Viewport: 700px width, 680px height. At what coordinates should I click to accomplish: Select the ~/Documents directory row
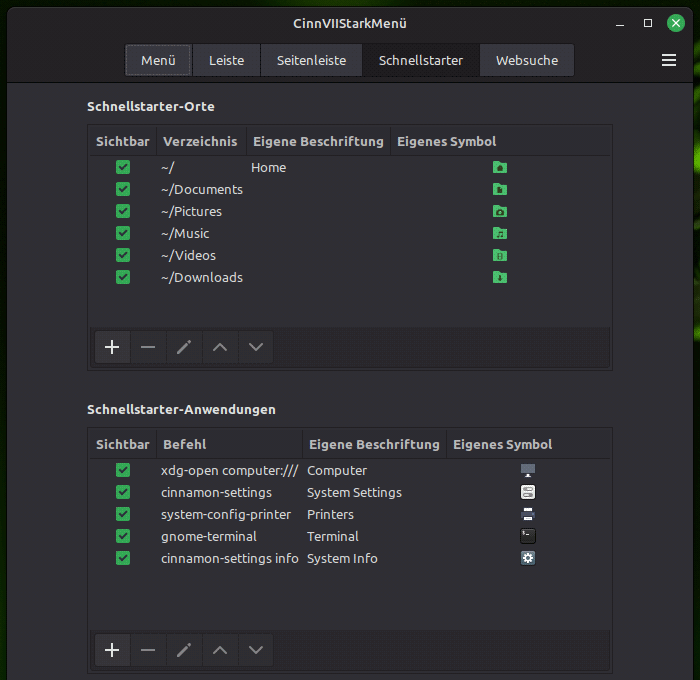(x=350, y=189)
